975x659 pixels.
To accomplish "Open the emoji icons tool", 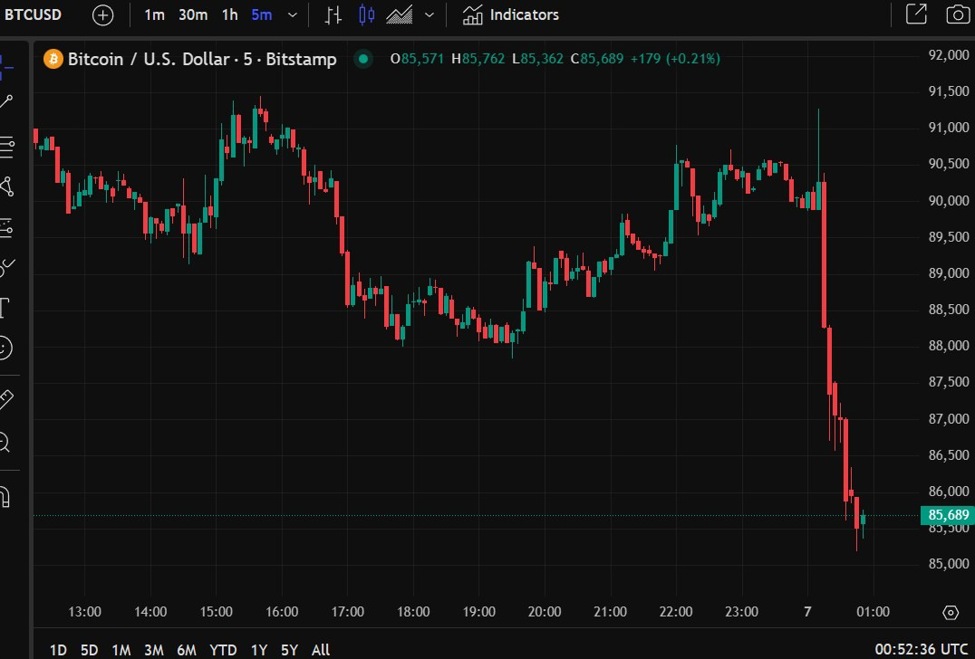I will coord(5,348).
